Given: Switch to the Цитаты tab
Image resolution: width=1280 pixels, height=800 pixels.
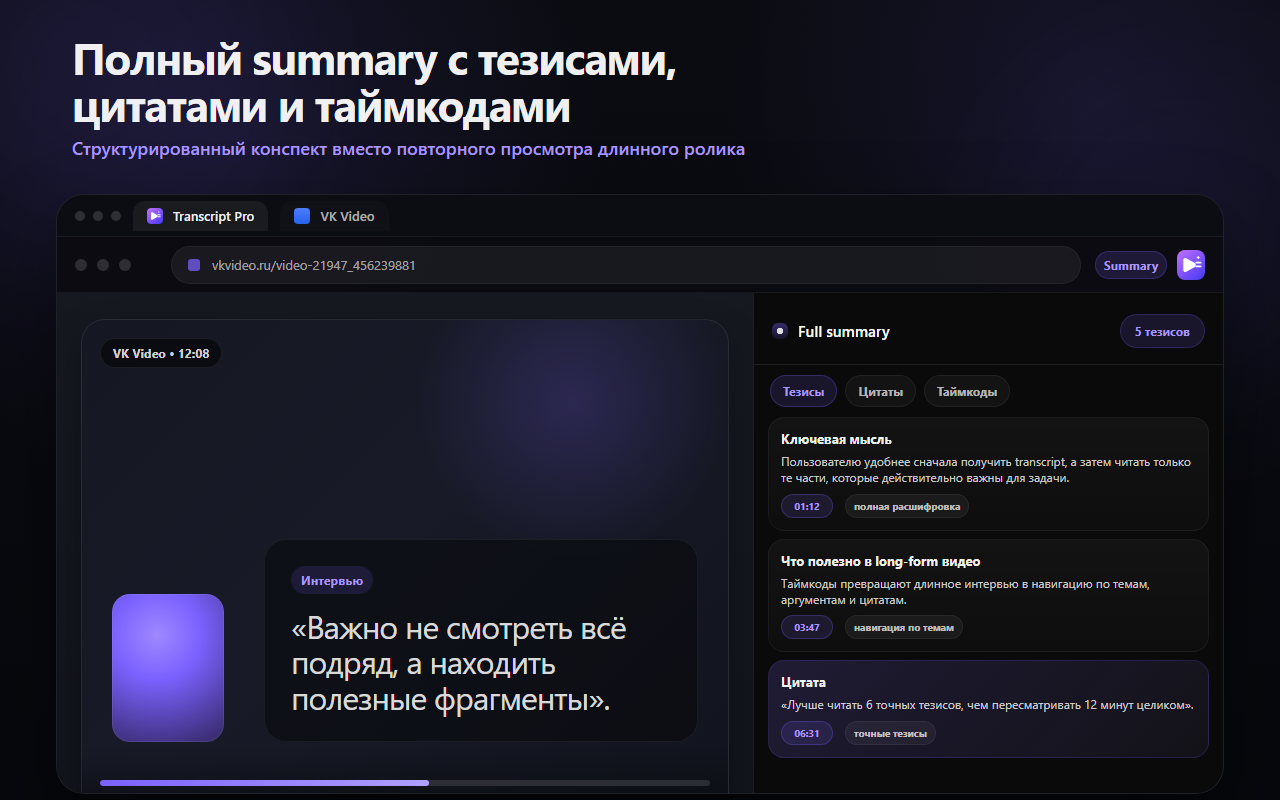Looking at the screenshot, I should point(880,391).
